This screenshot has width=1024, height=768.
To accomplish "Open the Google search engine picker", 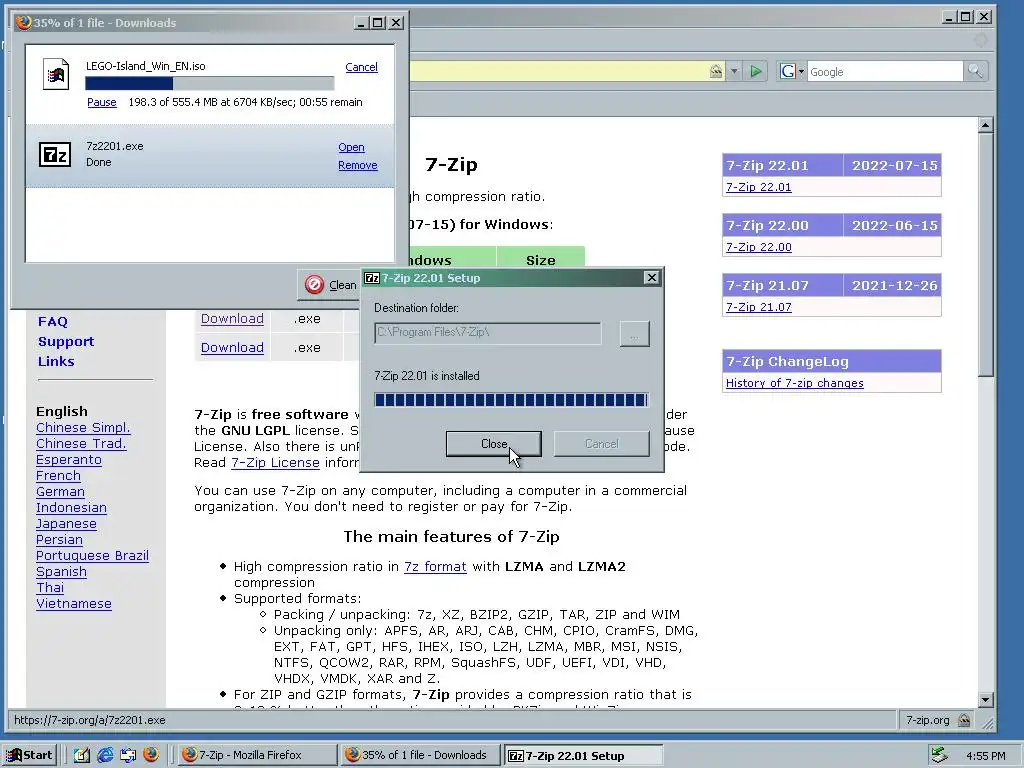I will [792, 71].
